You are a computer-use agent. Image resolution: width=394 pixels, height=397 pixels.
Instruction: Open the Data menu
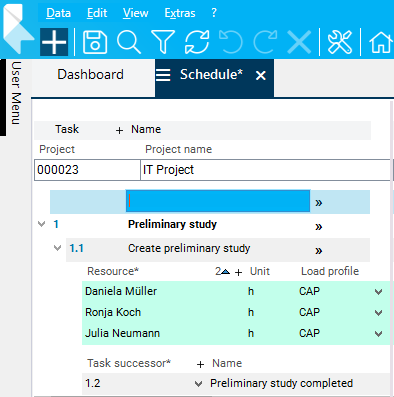[58, 13]
